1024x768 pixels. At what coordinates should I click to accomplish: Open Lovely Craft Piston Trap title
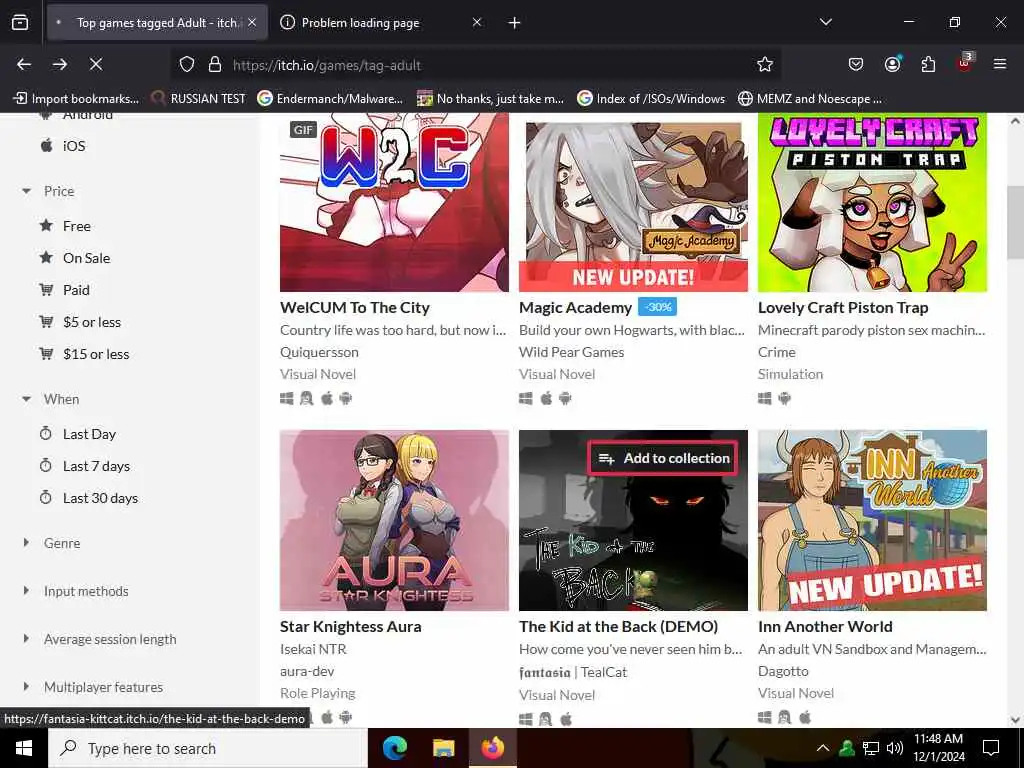pos(843,308)
